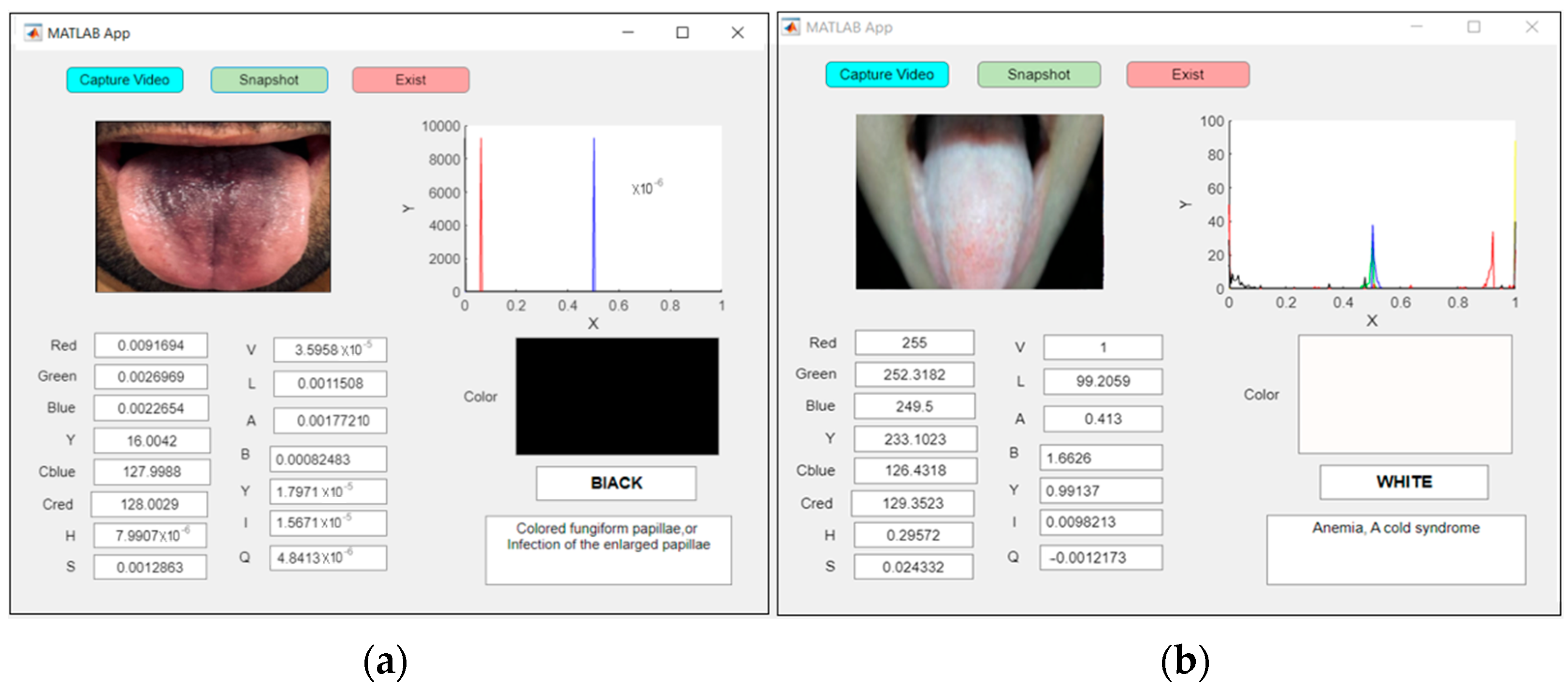The width and height of the screenshot is (1568, 689).
Task: Select the black tongue image thumbnail
Action: coord(213,206)
